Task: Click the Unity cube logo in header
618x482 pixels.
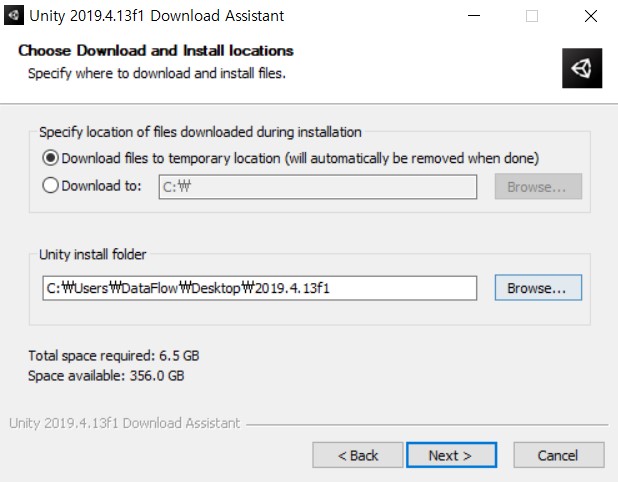Action: (582, 68)
